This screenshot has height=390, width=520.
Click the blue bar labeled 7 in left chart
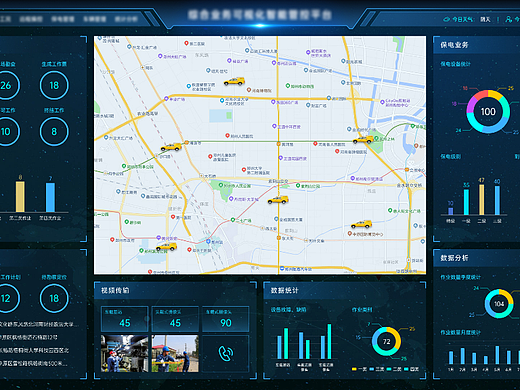click(x=50, y=197)
